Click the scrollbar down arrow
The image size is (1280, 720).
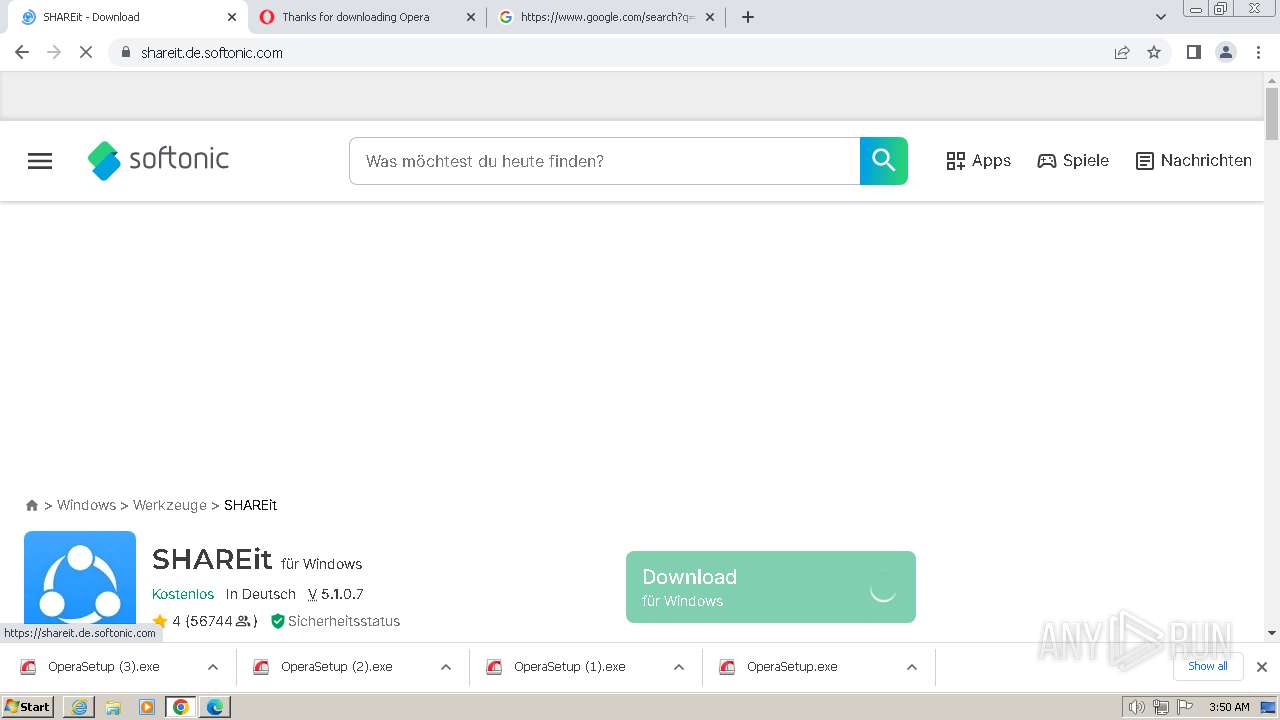point(1272,633)
